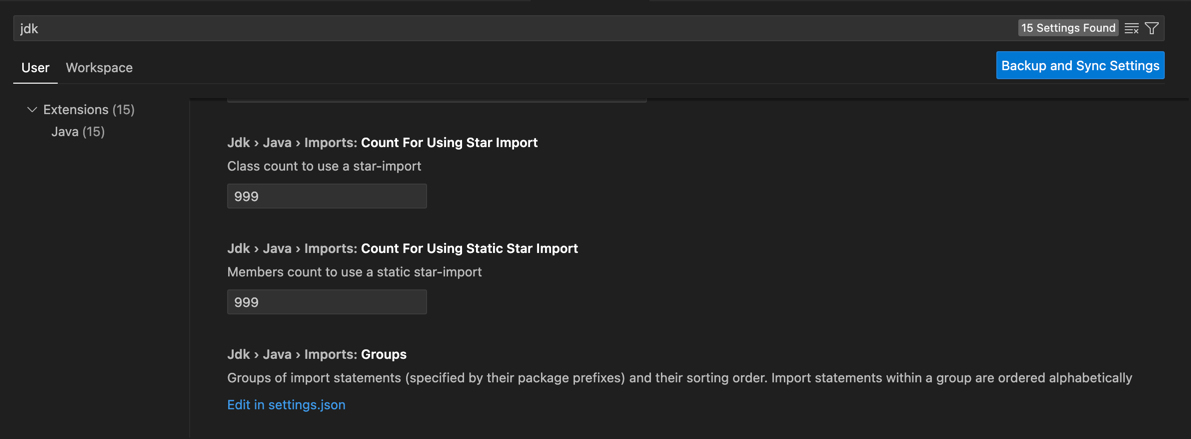Open the settings filter icon

pos(1152,29)
